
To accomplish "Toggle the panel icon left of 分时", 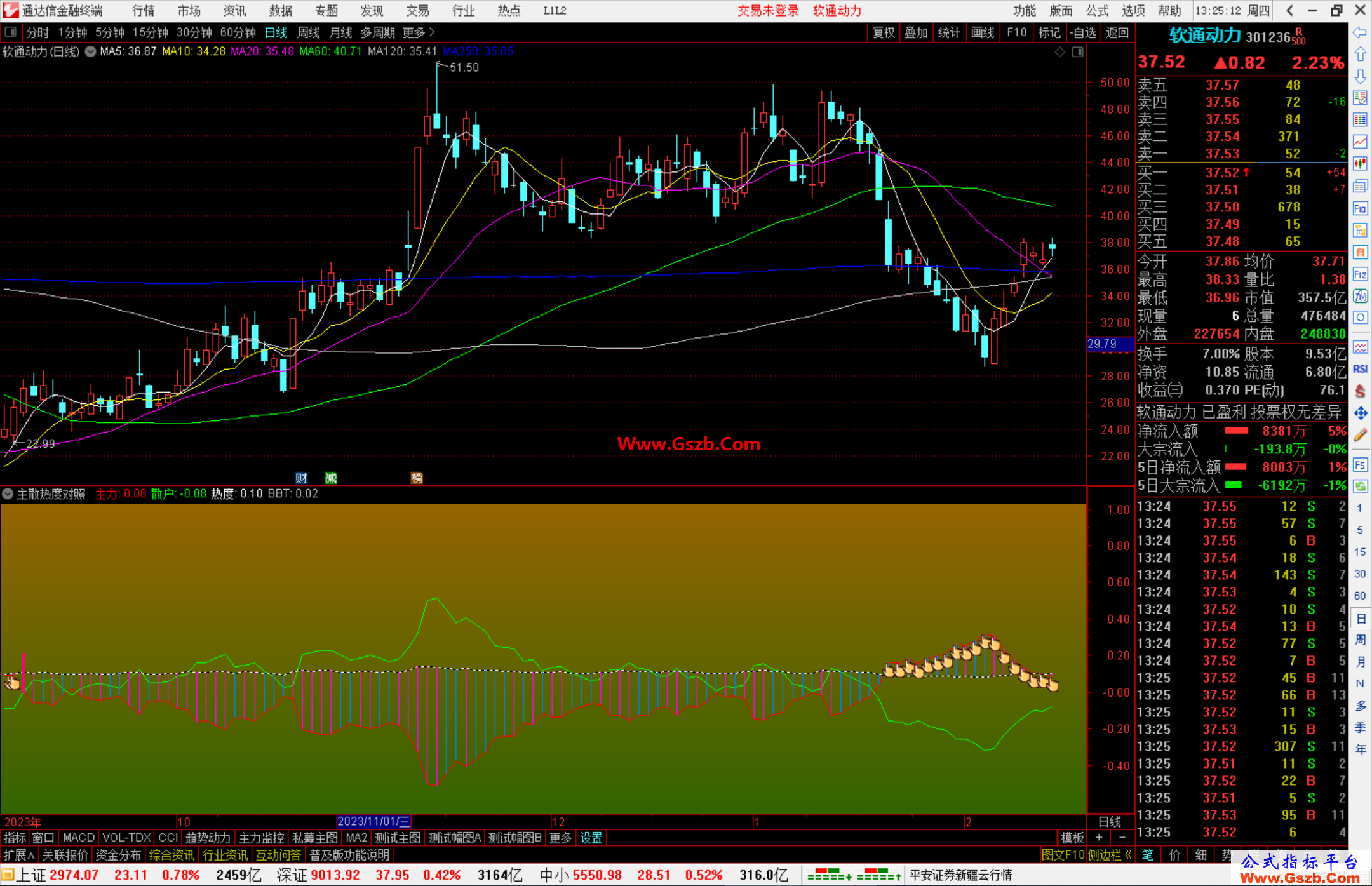I will (x=11, y=32).
